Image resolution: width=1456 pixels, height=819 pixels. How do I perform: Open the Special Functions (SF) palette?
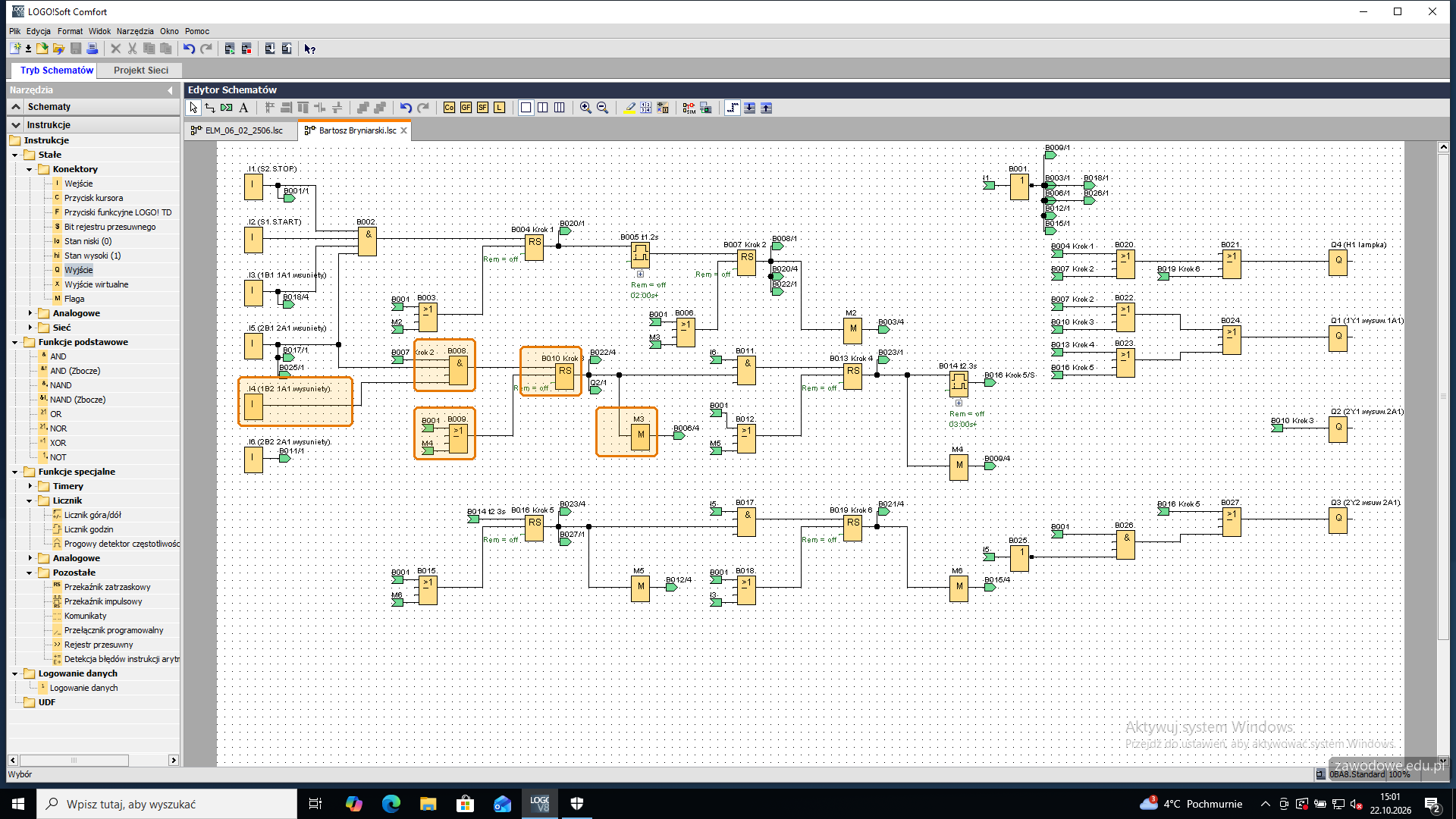click(482, 108)
